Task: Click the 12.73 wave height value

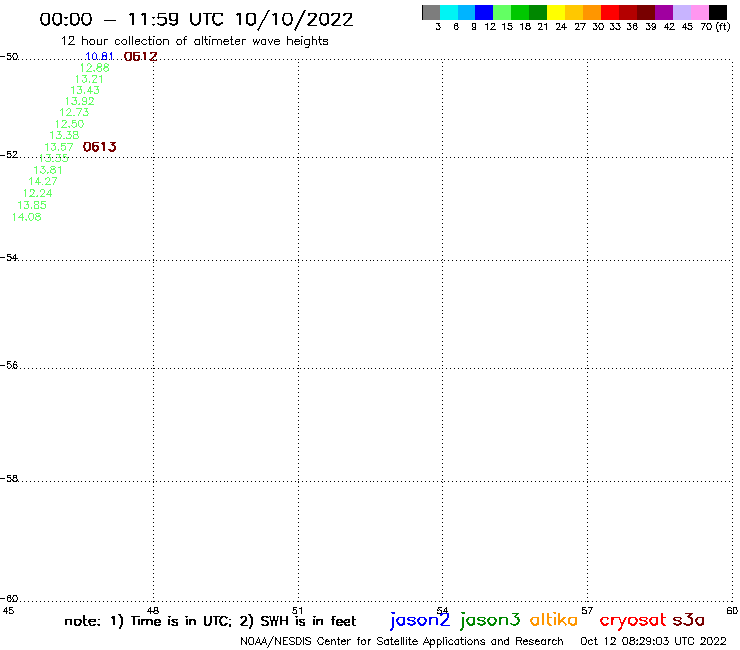Action: point(74,112)
